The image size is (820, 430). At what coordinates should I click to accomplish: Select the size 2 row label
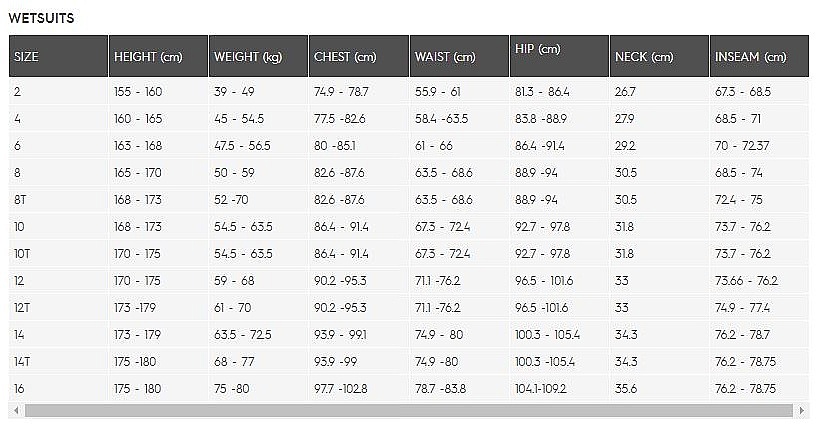18,92
